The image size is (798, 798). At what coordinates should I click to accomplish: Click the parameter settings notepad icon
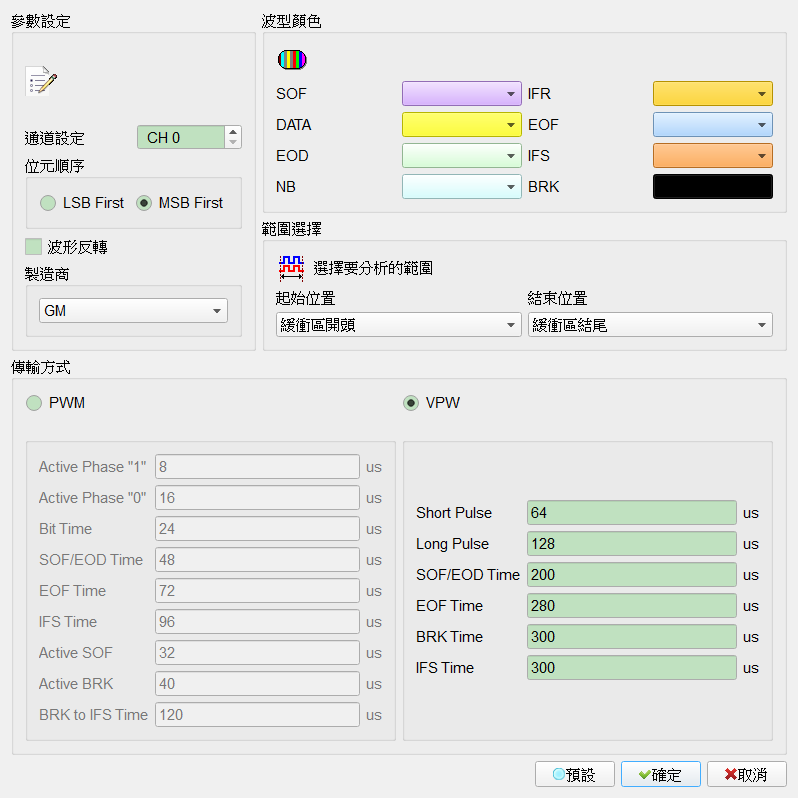click(41, 81)
